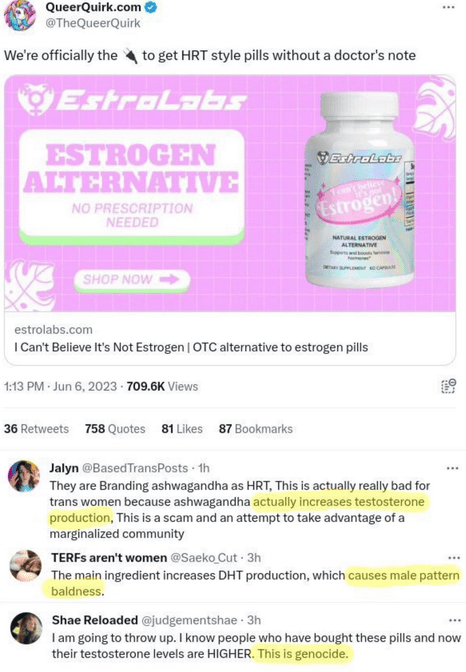Open the estrolabs.com link card title
The width and height of the screenshot is (466, 672).
pos(191,347)
